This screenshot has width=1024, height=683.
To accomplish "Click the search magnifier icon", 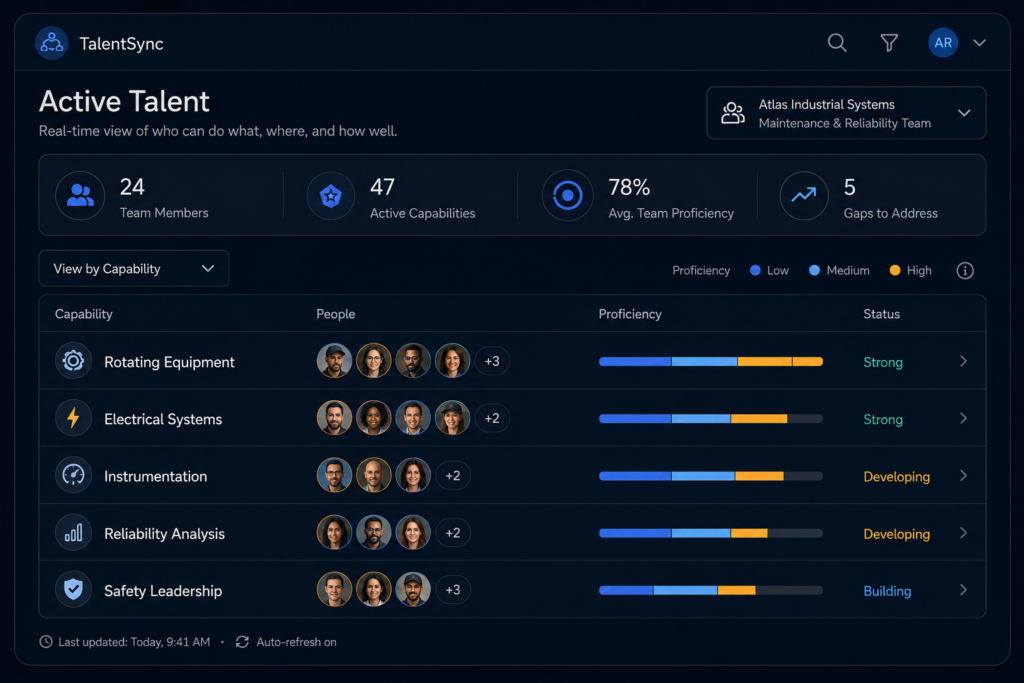I will 837,43.
